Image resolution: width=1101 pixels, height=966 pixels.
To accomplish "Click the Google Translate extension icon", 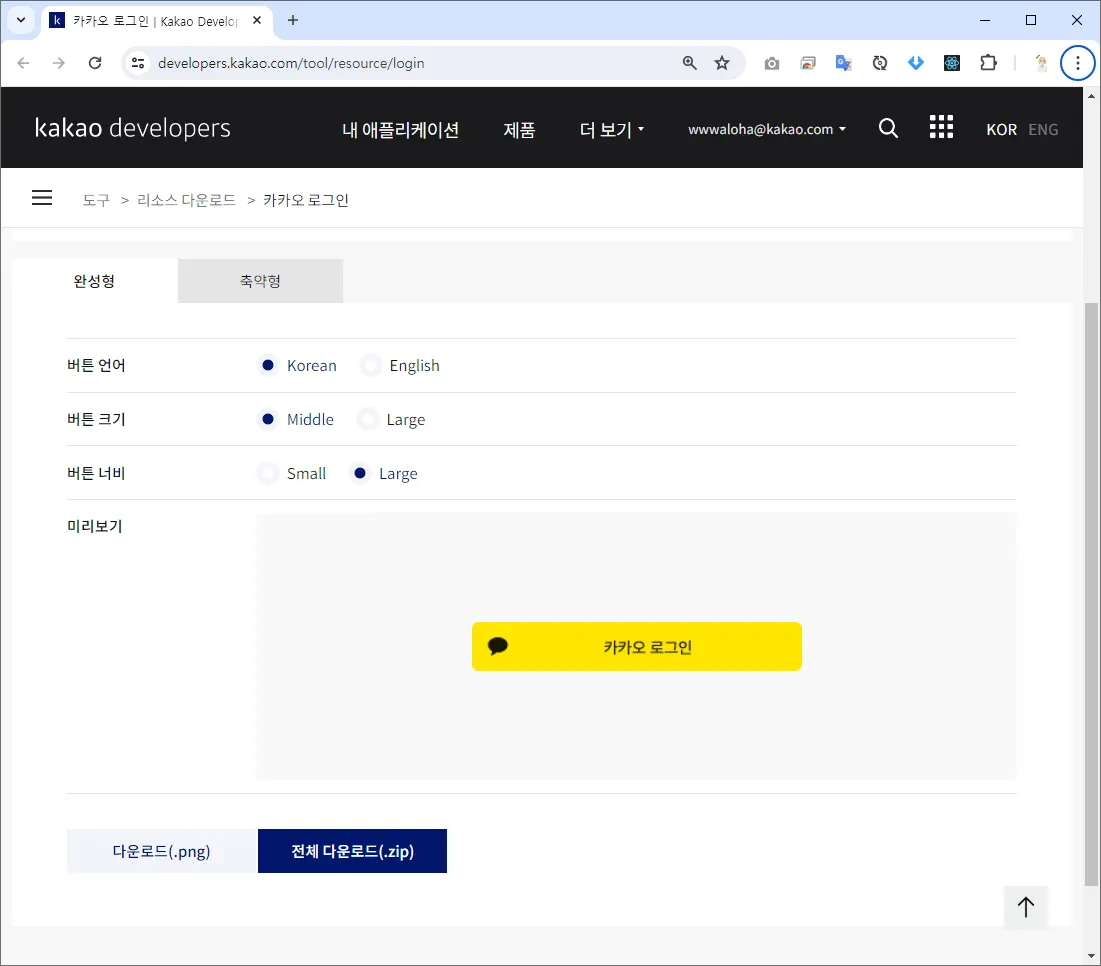I will point(843,63).
